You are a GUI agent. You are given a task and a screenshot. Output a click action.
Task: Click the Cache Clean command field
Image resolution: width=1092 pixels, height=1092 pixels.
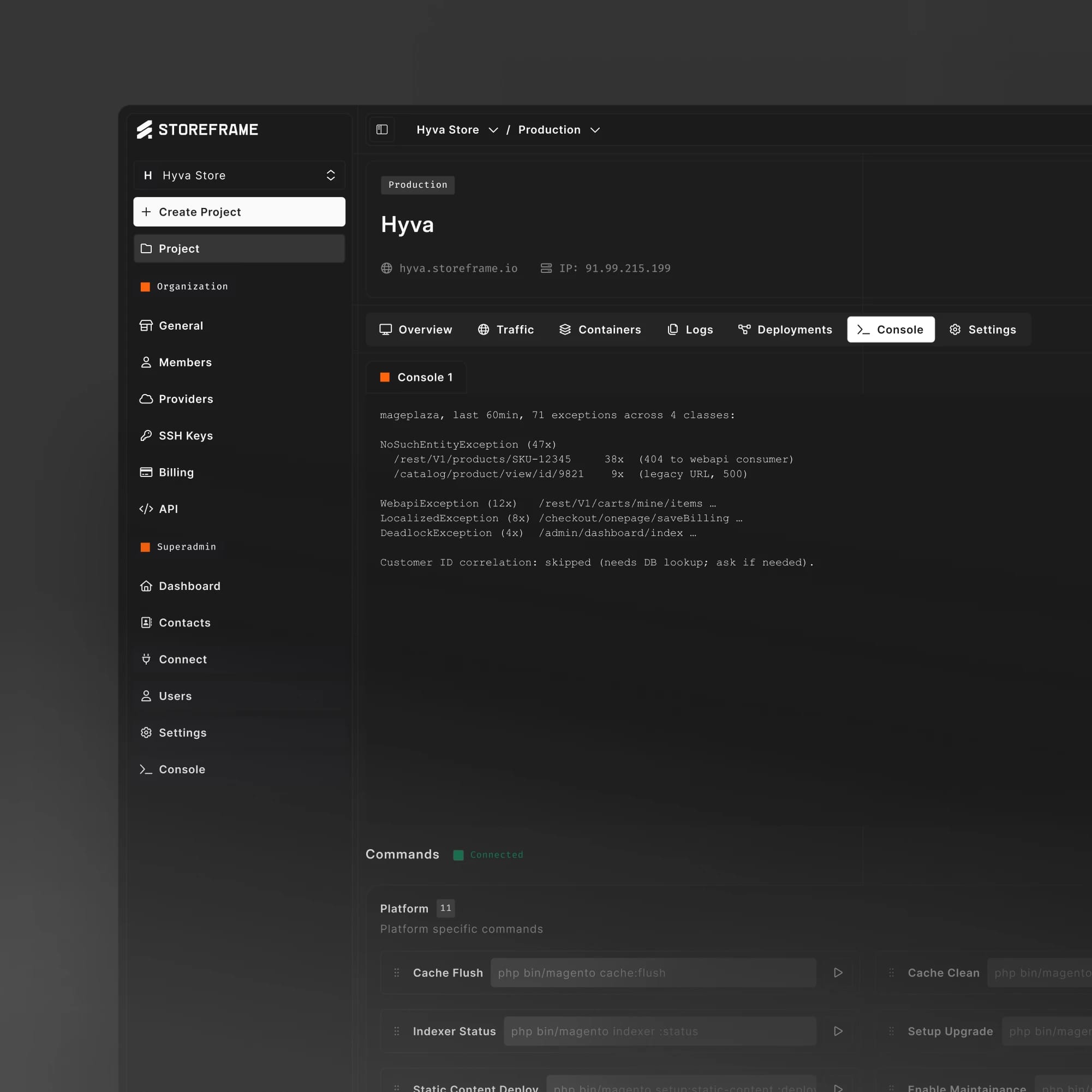click(x=1040, y=972)
